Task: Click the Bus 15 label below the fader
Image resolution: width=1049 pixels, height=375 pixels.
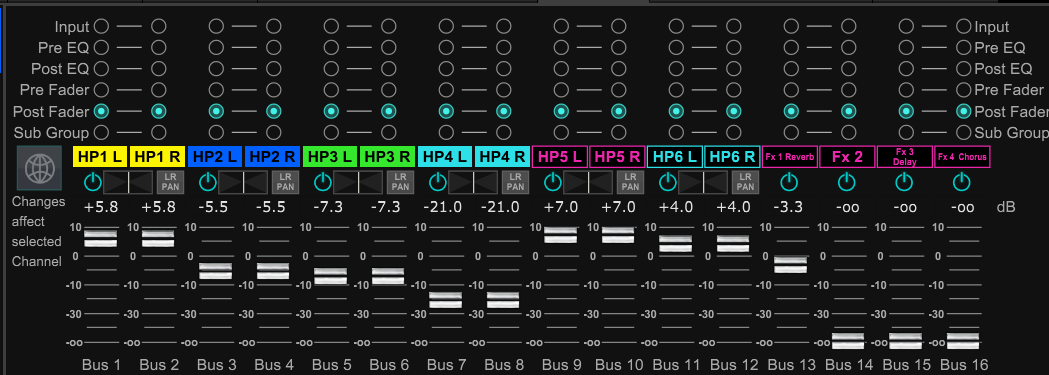Action: point(906,365)
